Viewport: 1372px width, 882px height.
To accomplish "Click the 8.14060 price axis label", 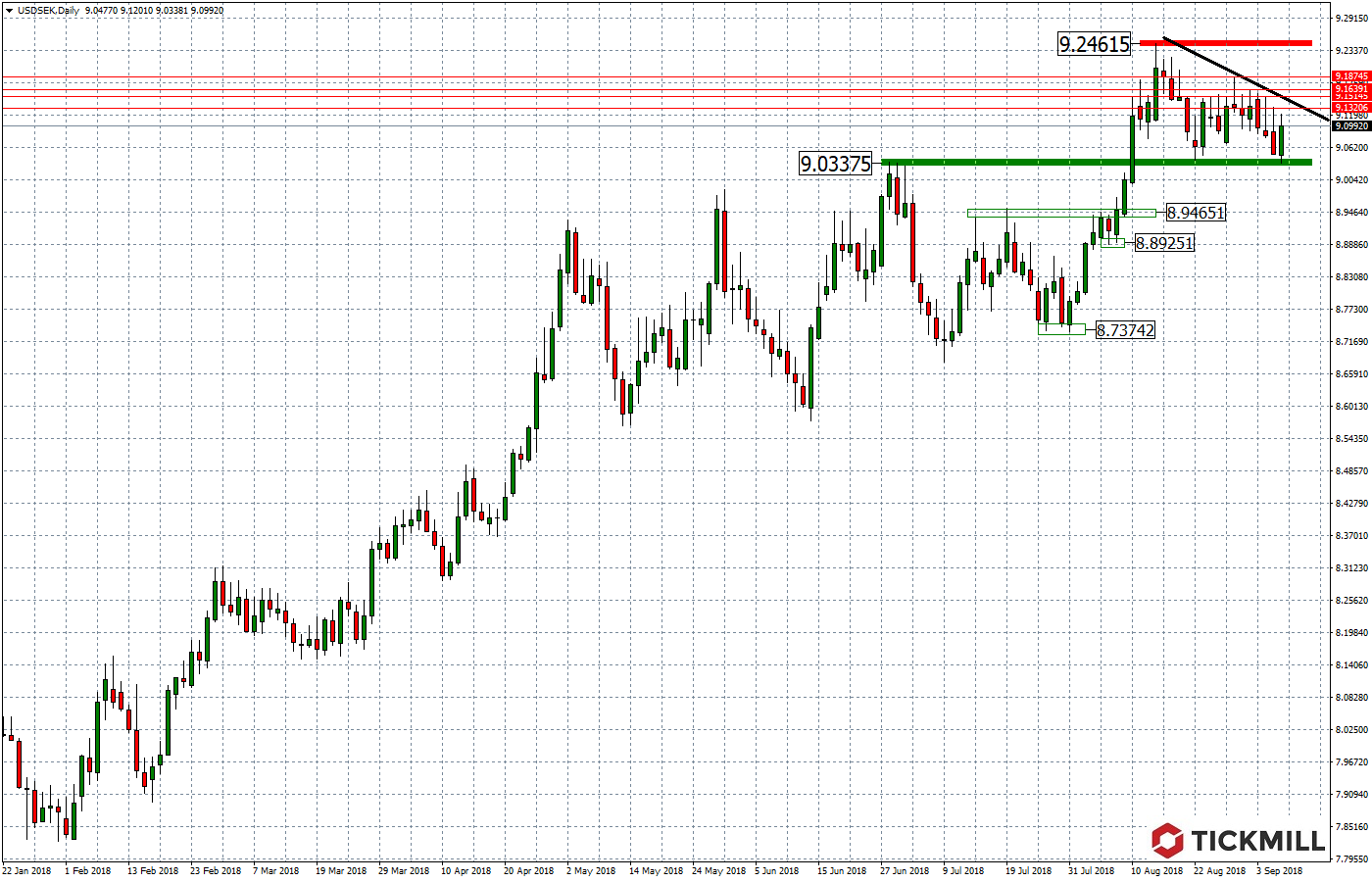I will pos(1351,664).
